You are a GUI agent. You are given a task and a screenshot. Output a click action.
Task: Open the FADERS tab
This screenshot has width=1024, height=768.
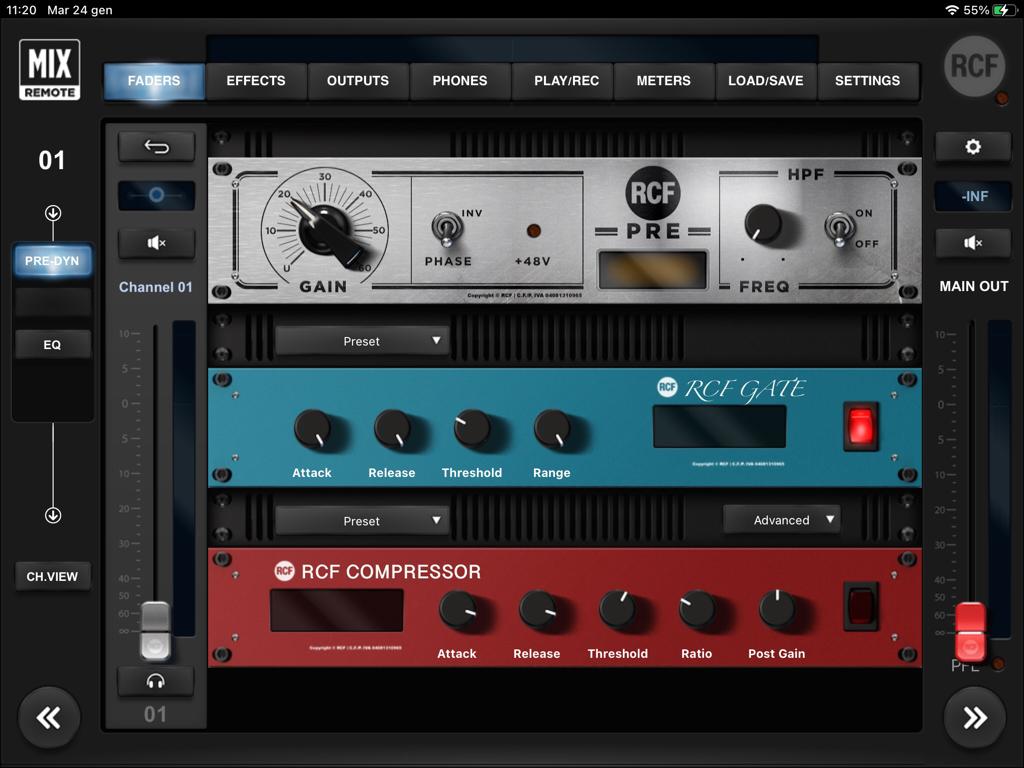(x=154, y=81)
